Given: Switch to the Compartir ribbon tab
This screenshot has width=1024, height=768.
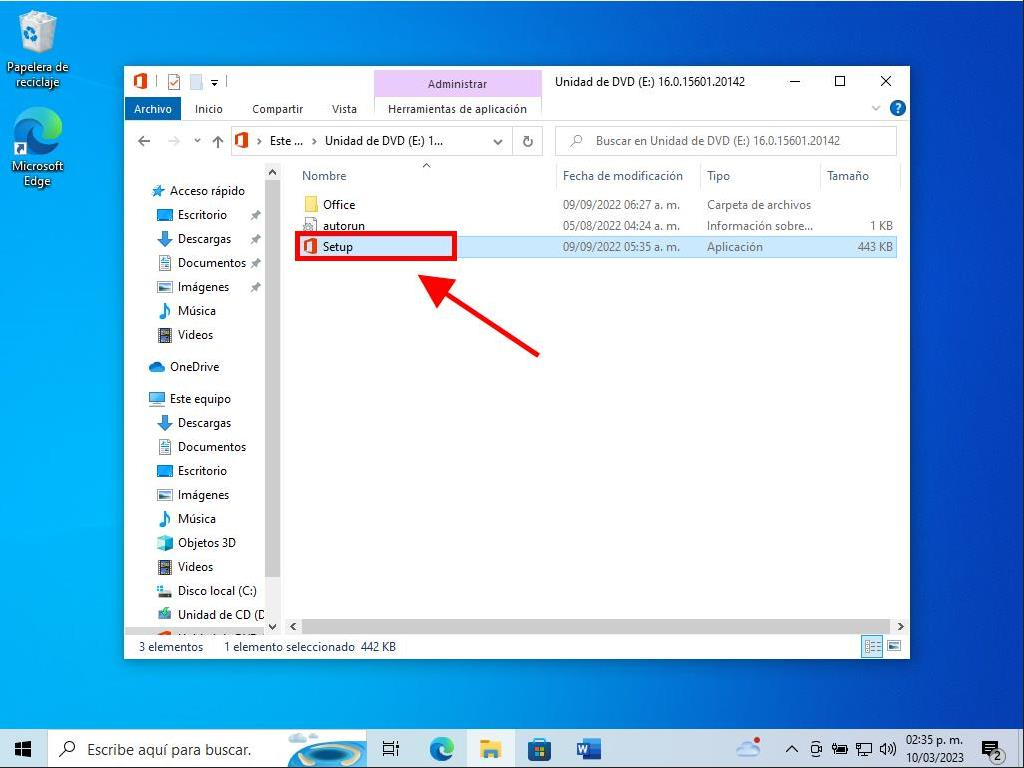Looking at the screenshot, I should pyautogui.click(x=277, y=108).
